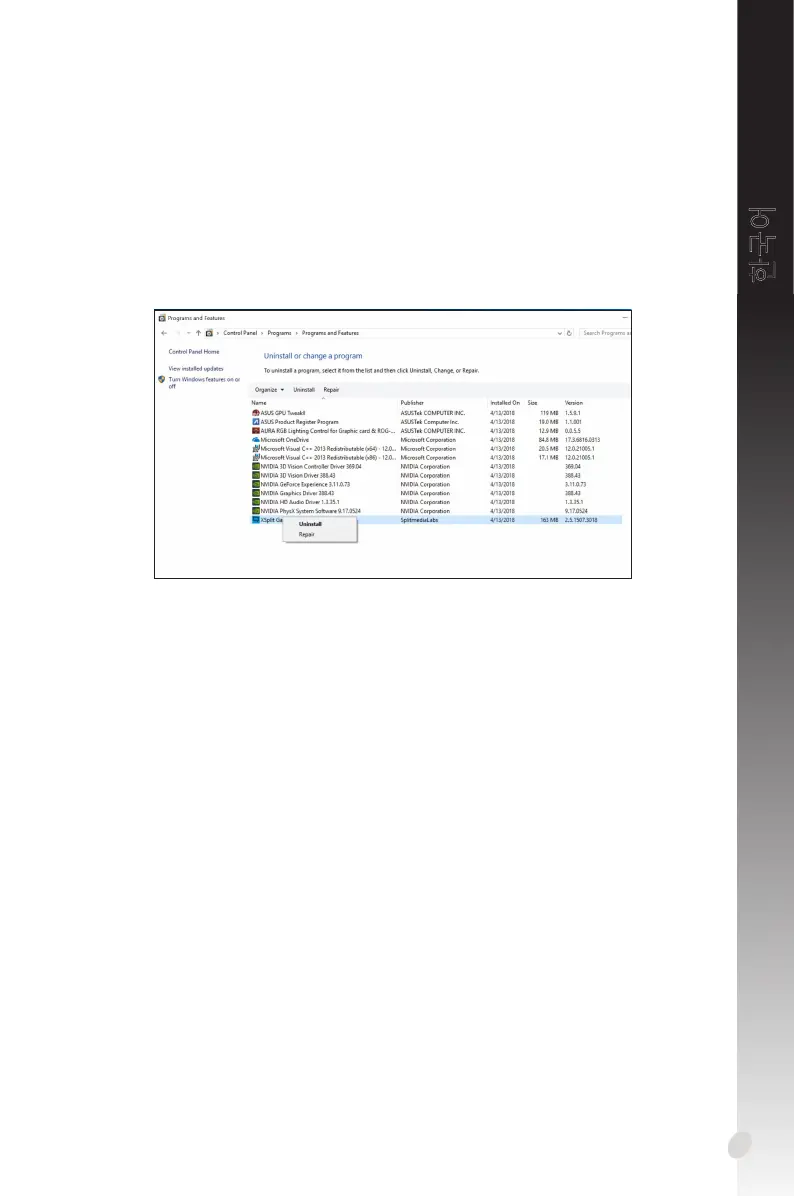This screenshot has width=794, height=1196.
Task: Click the Windows features shield icon
Action: pos(162,379)
